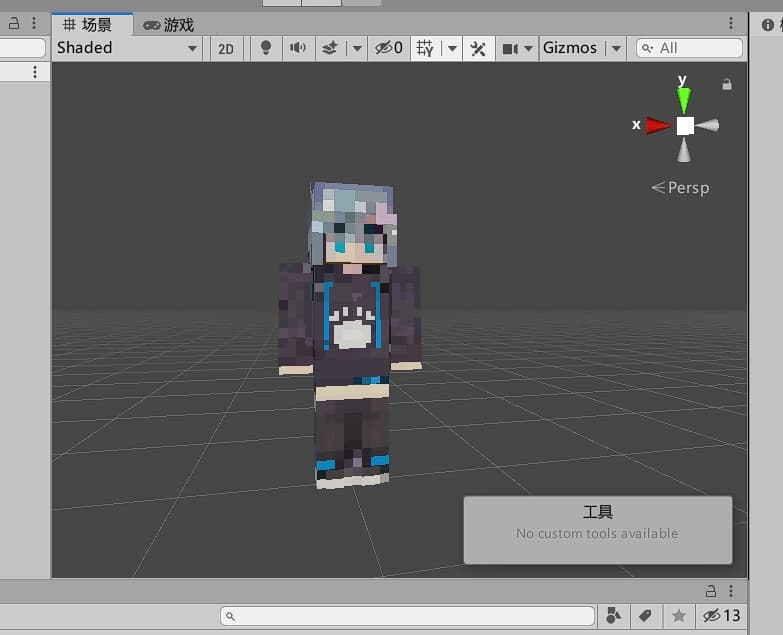
Task: Open the scene effects dropdown arrow
Action: pyautogui.click(x=357, y=48)
